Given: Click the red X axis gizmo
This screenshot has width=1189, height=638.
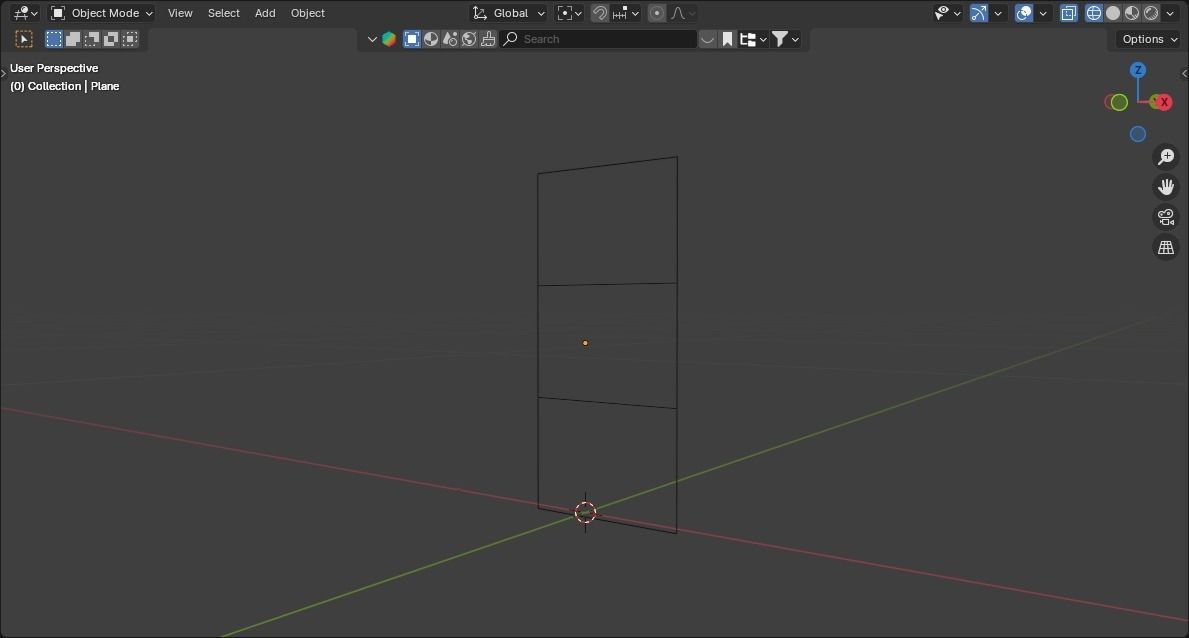Looking at the screenshot, I should (x=1163, y=102).
